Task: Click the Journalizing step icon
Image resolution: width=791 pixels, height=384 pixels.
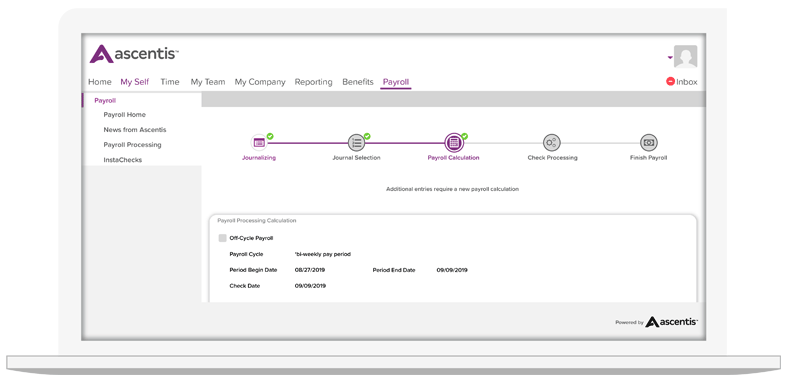Action: (259, 143)
